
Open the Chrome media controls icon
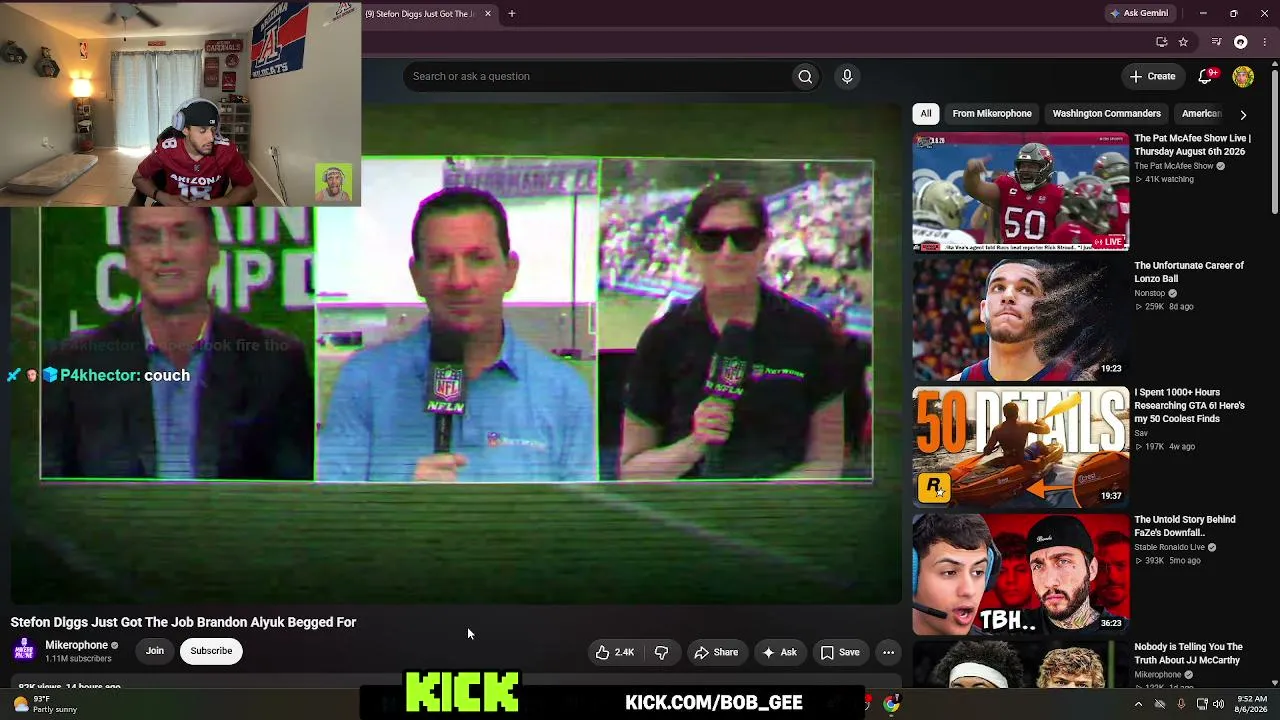tap(1216, 42)
